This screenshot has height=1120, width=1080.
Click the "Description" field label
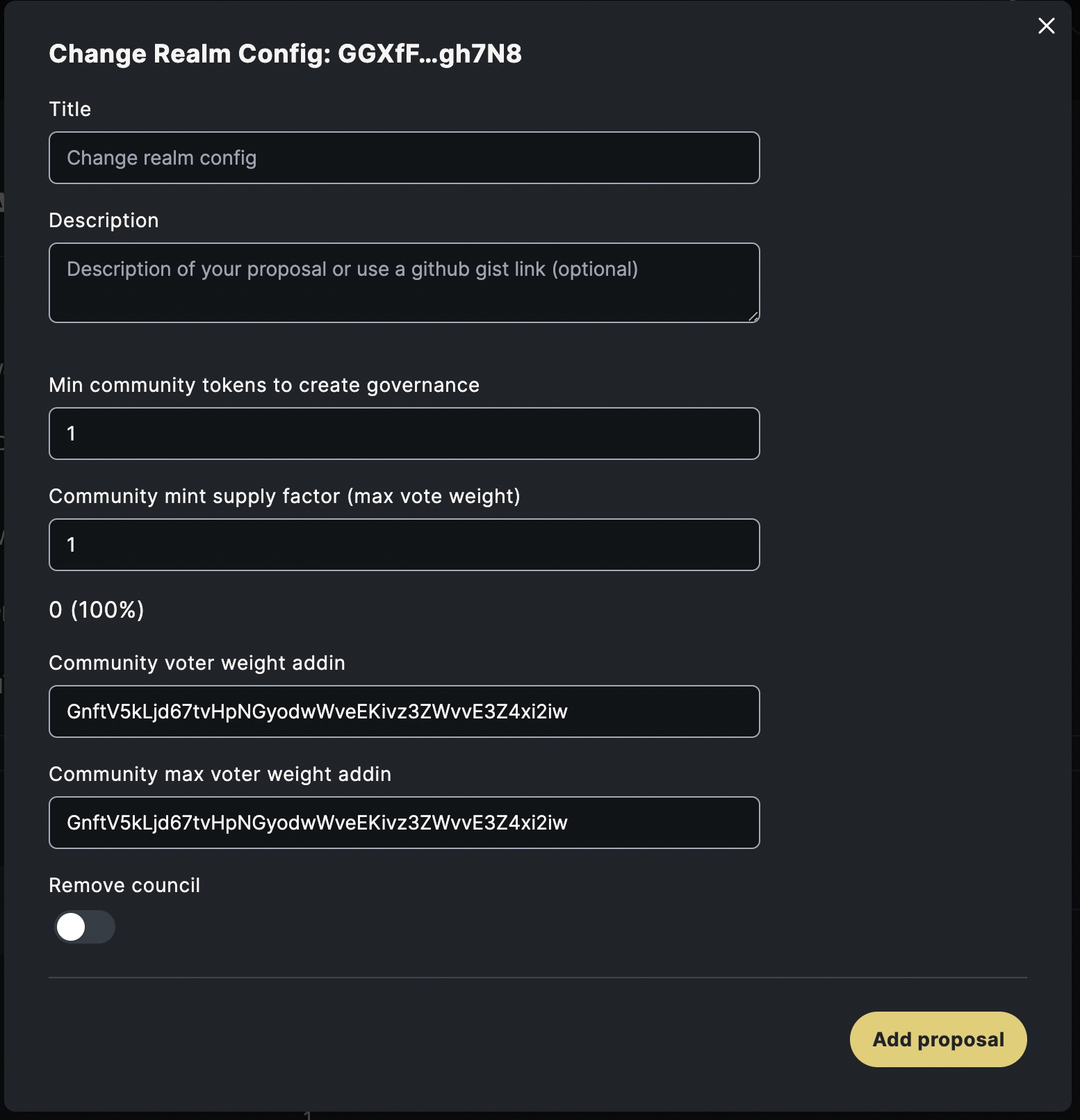tap(104, 220)
